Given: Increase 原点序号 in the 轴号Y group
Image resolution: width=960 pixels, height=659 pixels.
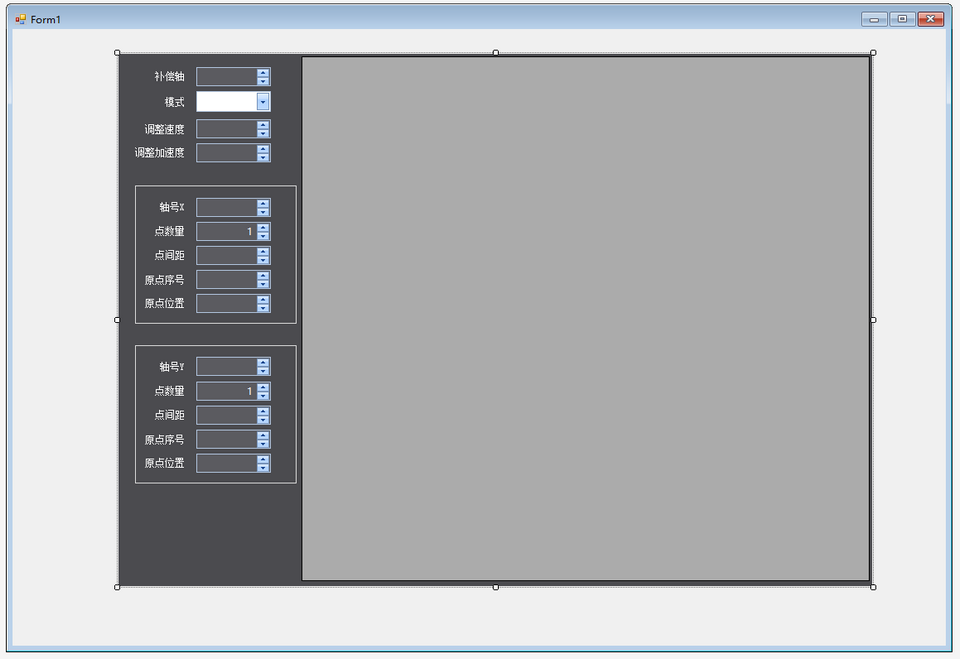Looking at the screenshot, I should point(263,435).
